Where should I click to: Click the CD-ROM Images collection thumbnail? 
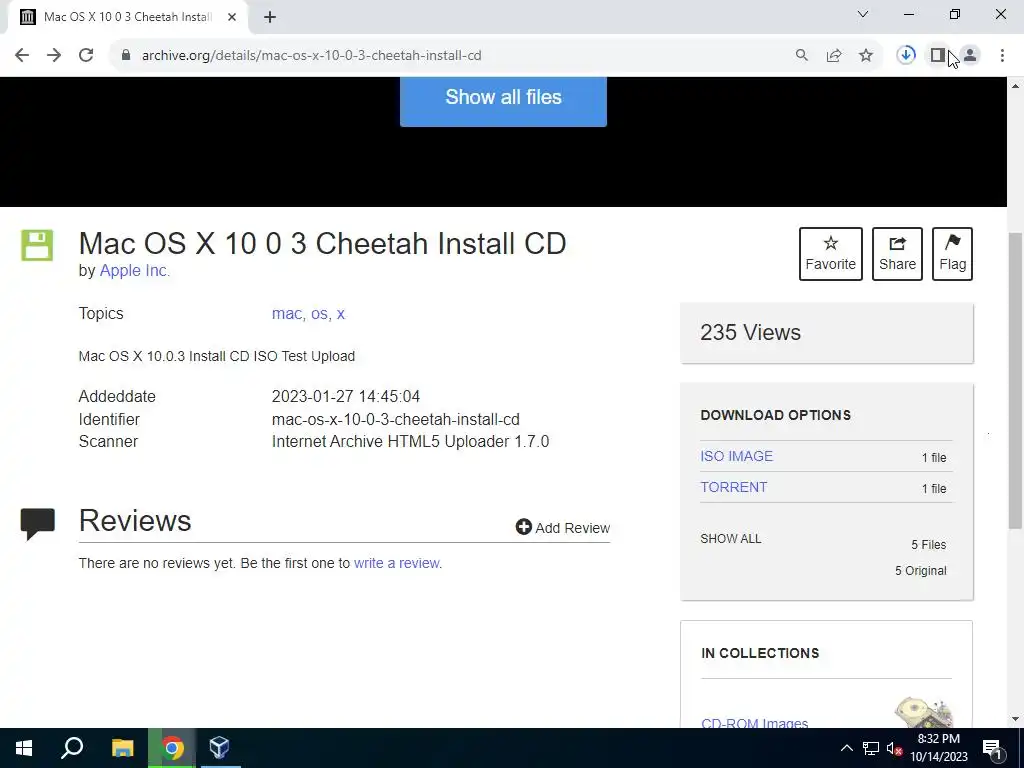tap(924, 713)
